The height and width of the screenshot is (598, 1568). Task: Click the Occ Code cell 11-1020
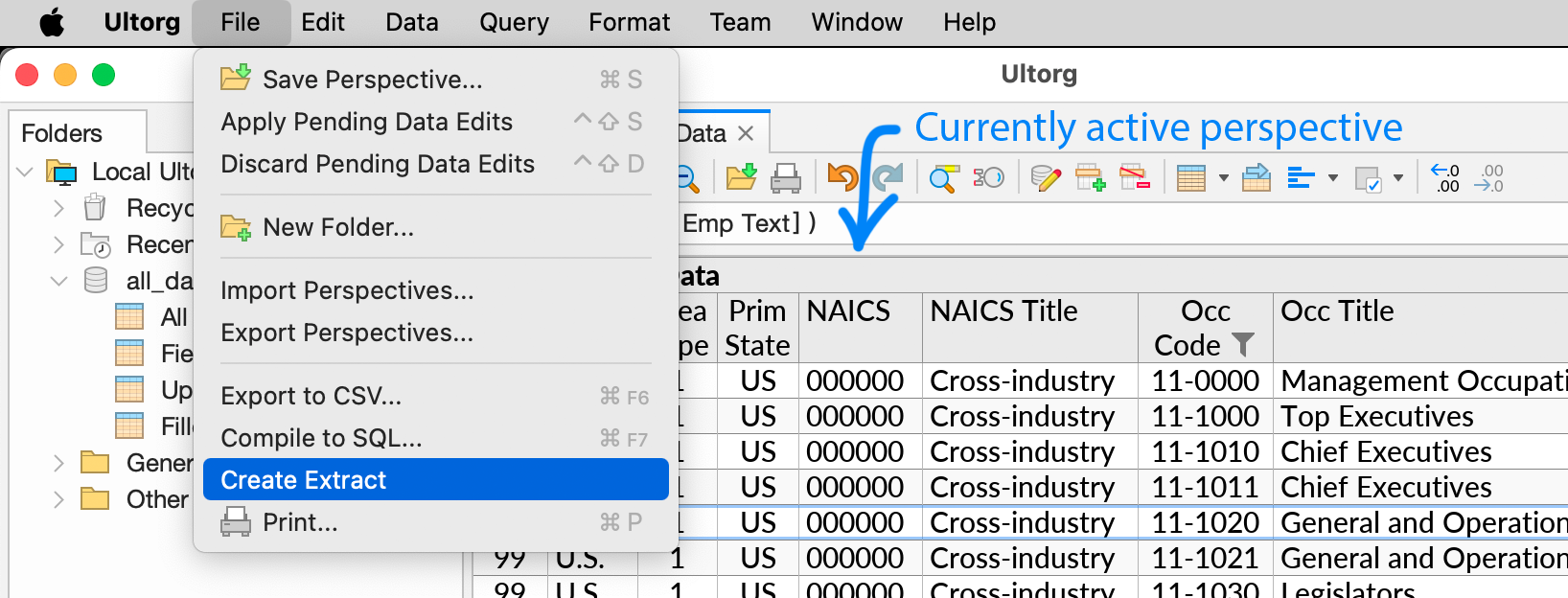click(x=1206, y=522)
